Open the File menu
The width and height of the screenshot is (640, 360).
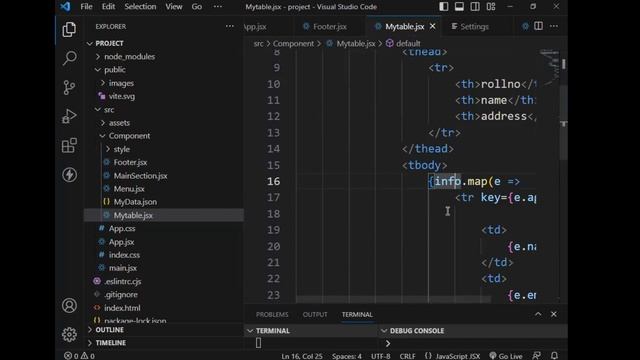pyautogui.click(x=86, y=7)
